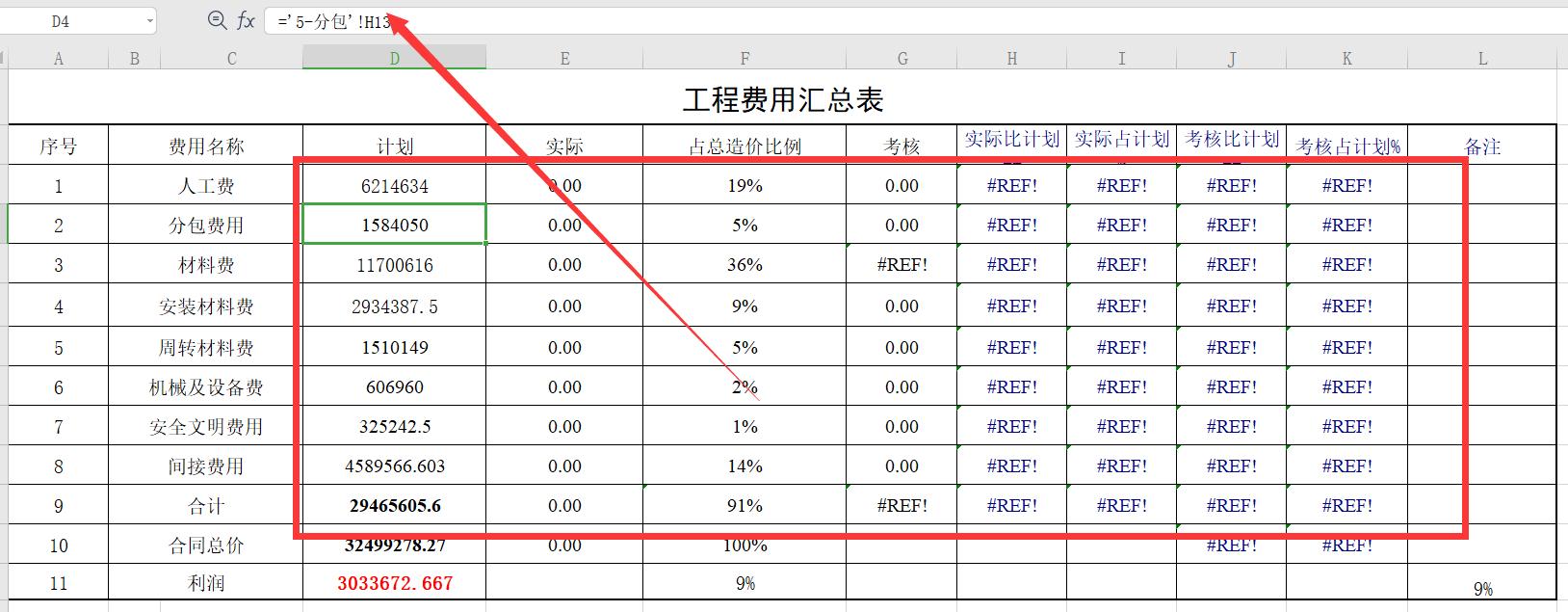Open the fx insert function button
Screen dimensions: 1568x612
pos(246,20)
